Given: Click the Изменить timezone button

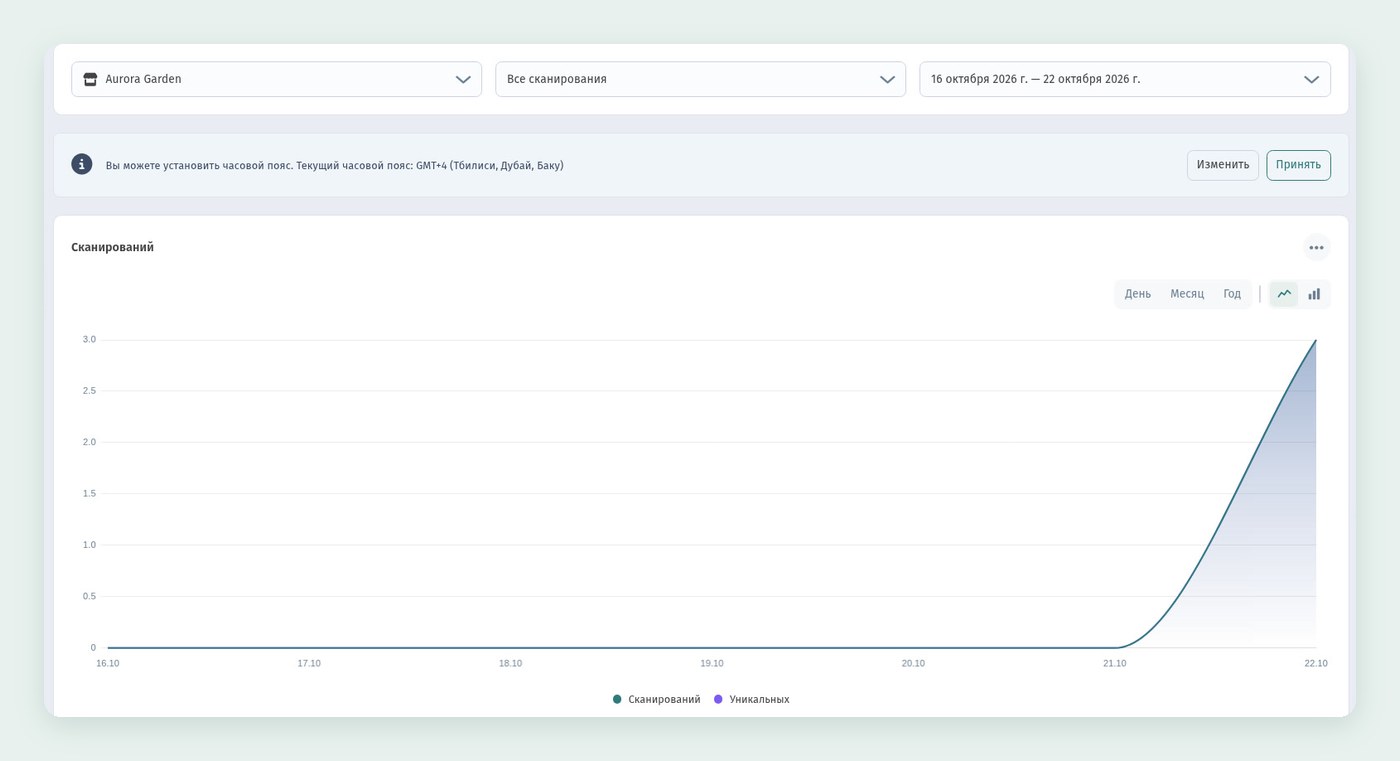Looking at the screenshot, I should [1223, 165].
